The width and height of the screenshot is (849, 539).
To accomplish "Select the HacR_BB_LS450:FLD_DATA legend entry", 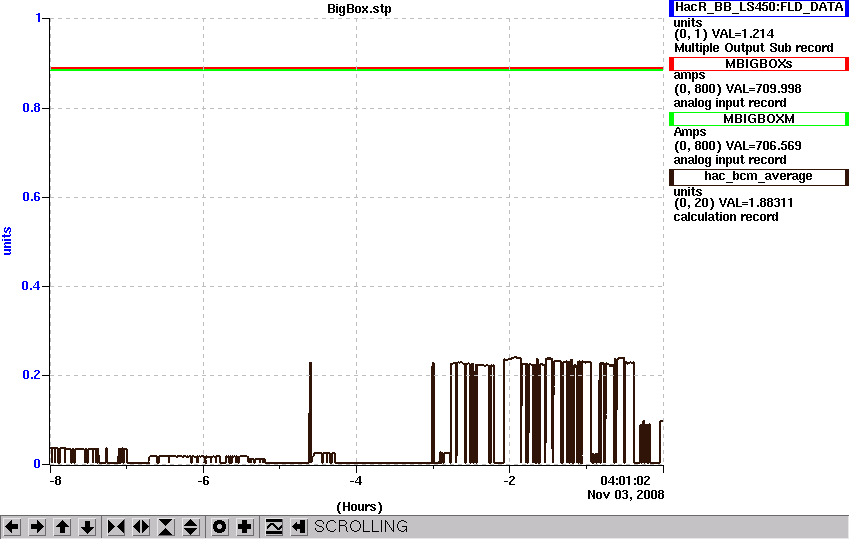I will 759,8.
